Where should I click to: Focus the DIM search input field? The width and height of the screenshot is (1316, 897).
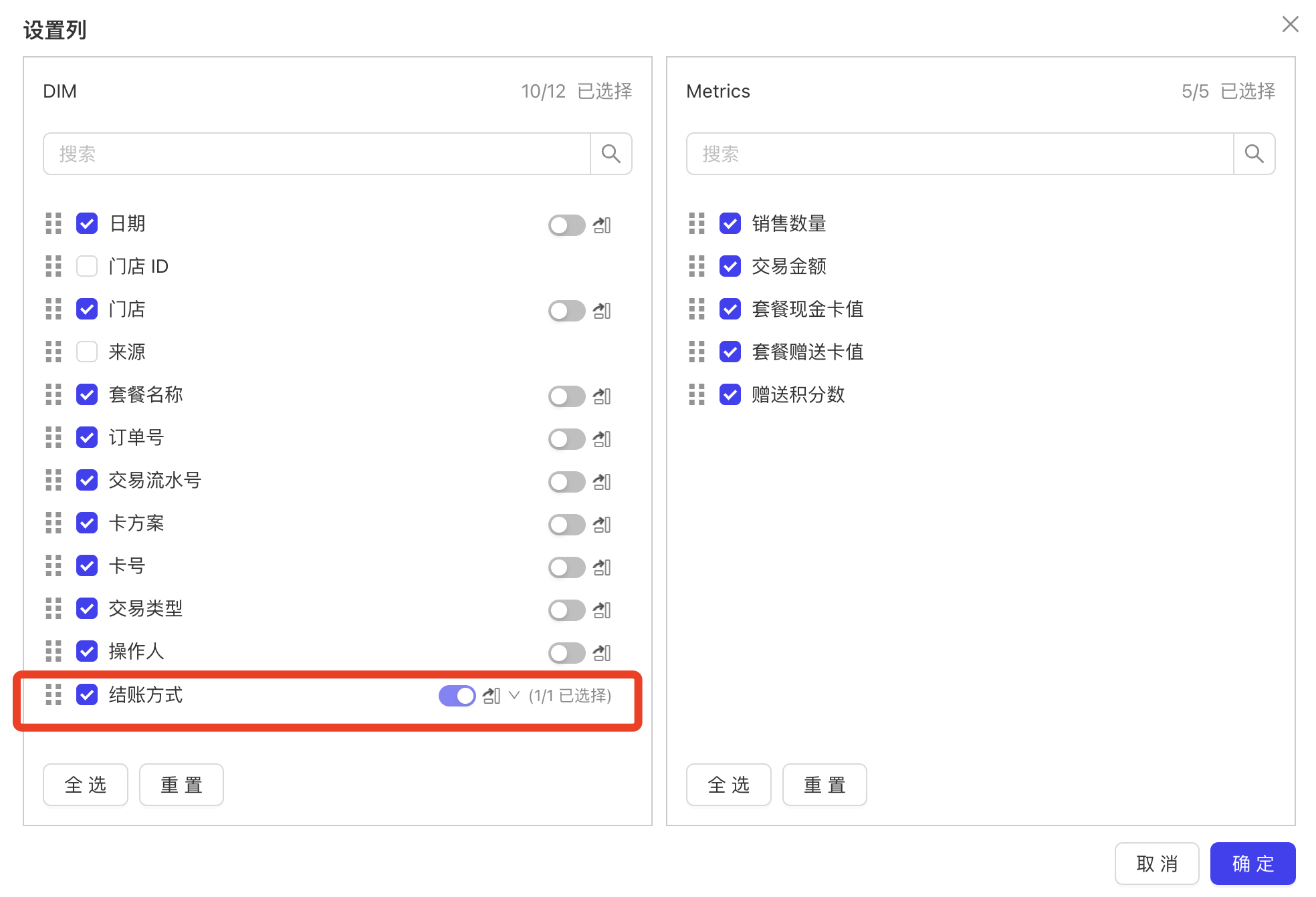coord(317,154)
